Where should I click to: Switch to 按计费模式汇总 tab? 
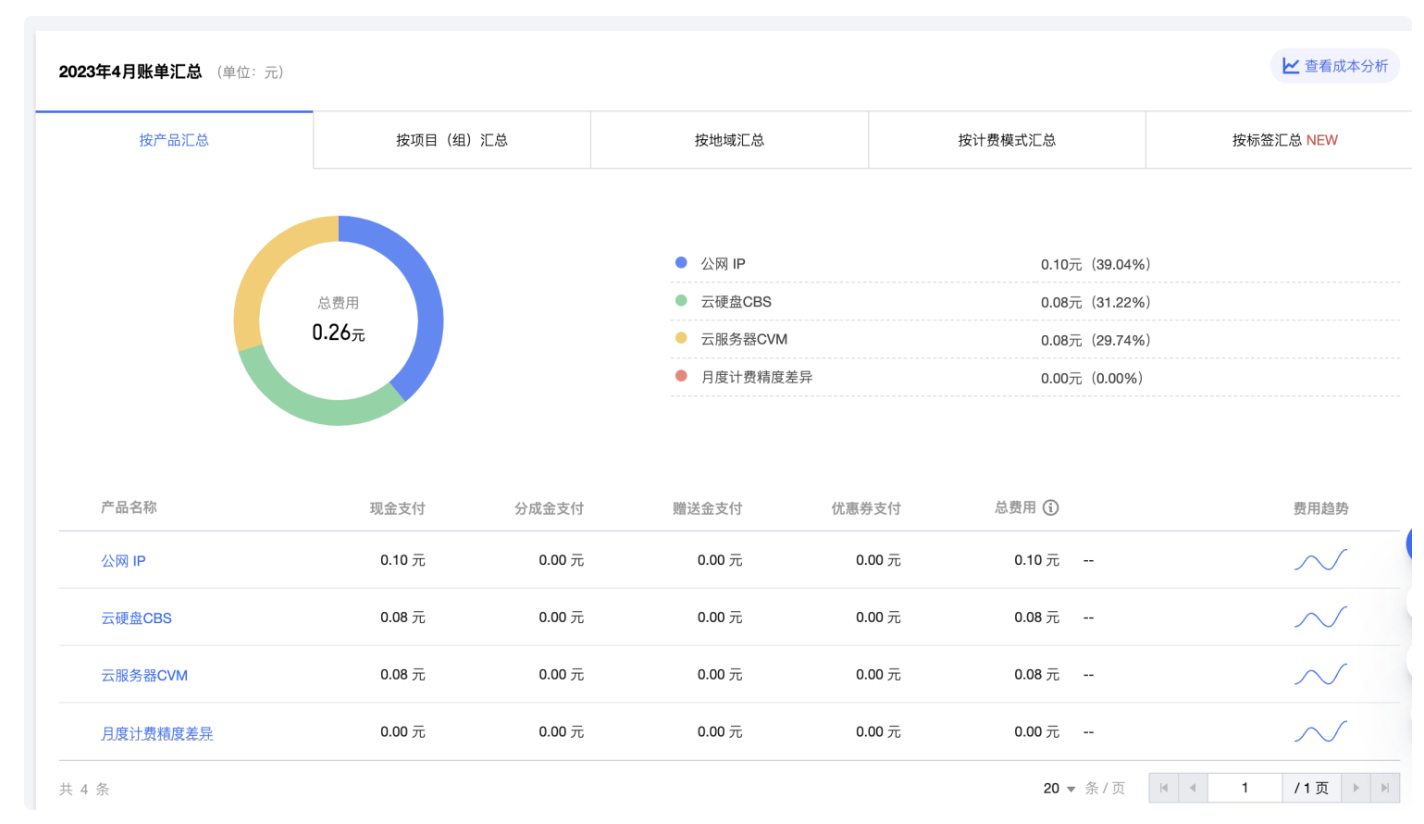[1007, 140]
